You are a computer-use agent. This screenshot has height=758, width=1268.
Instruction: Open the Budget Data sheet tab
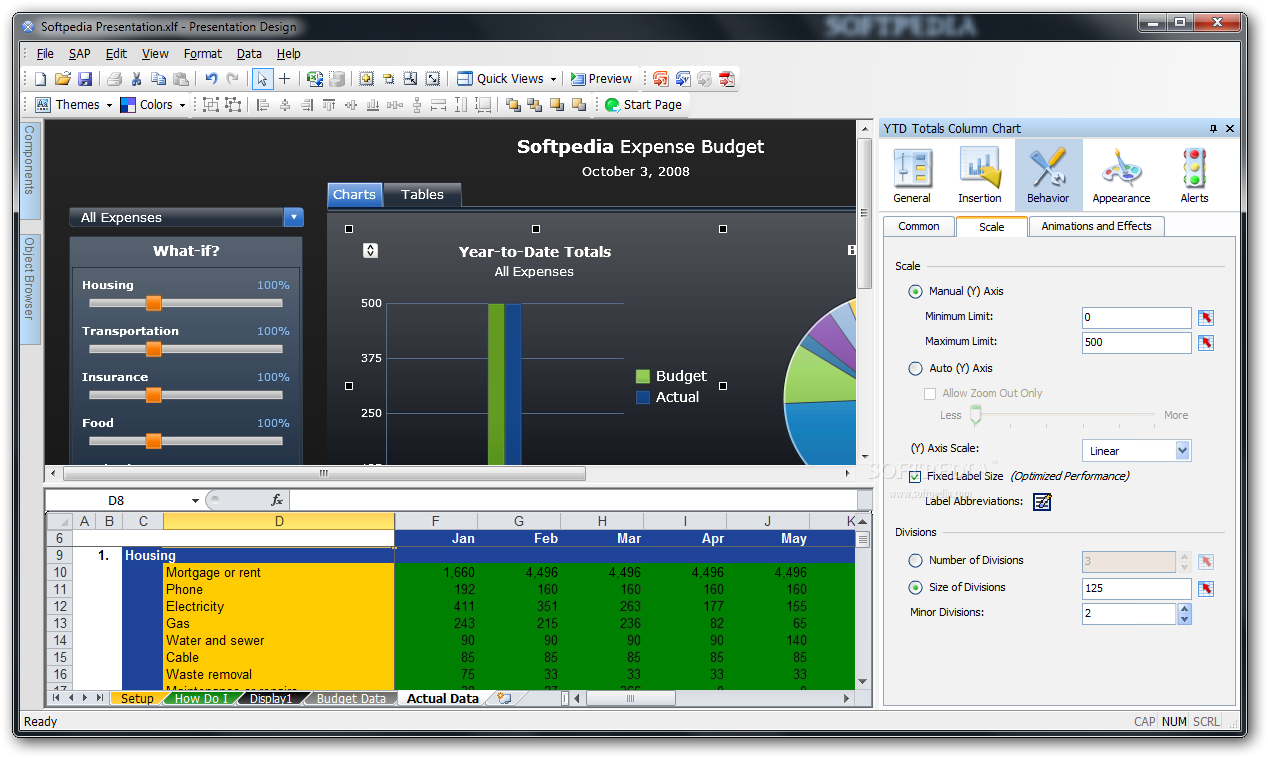tap(351, 699)
